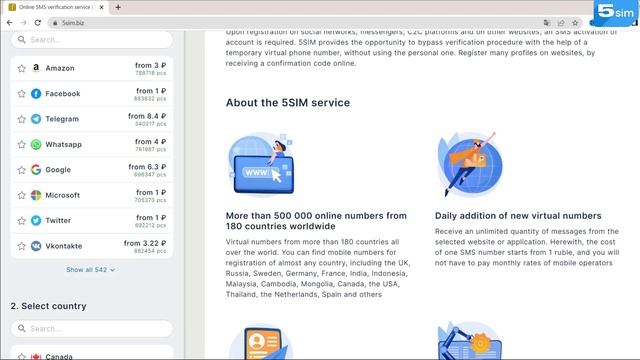Click the Facebook logo icon
Image resolution: width=640 pixels, height=360 pixels.
(36, 93)
